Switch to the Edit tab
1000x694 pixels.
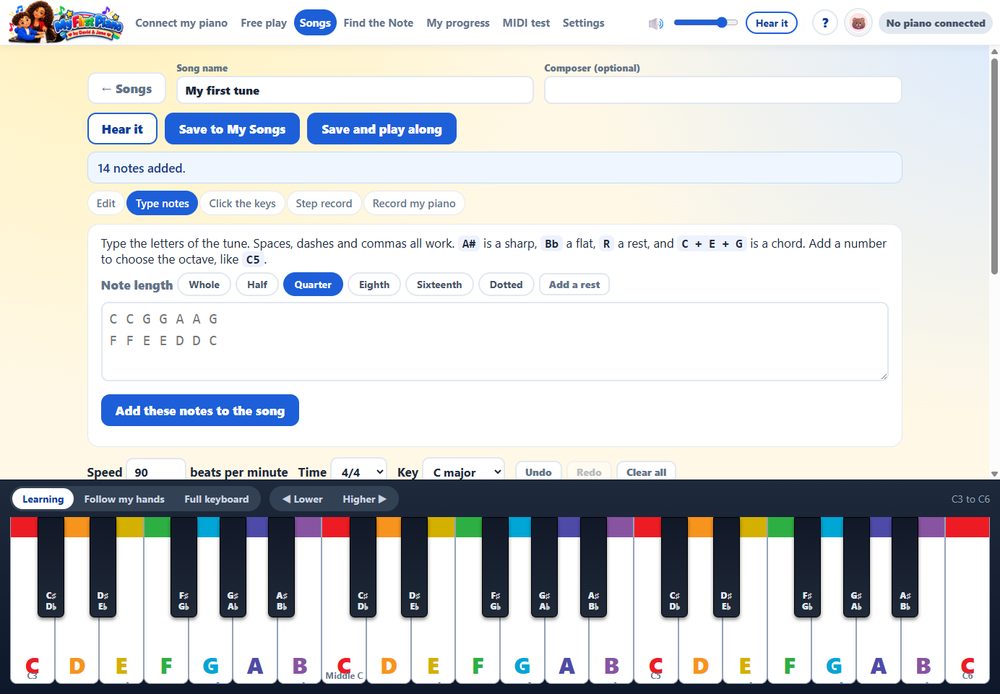106,203
